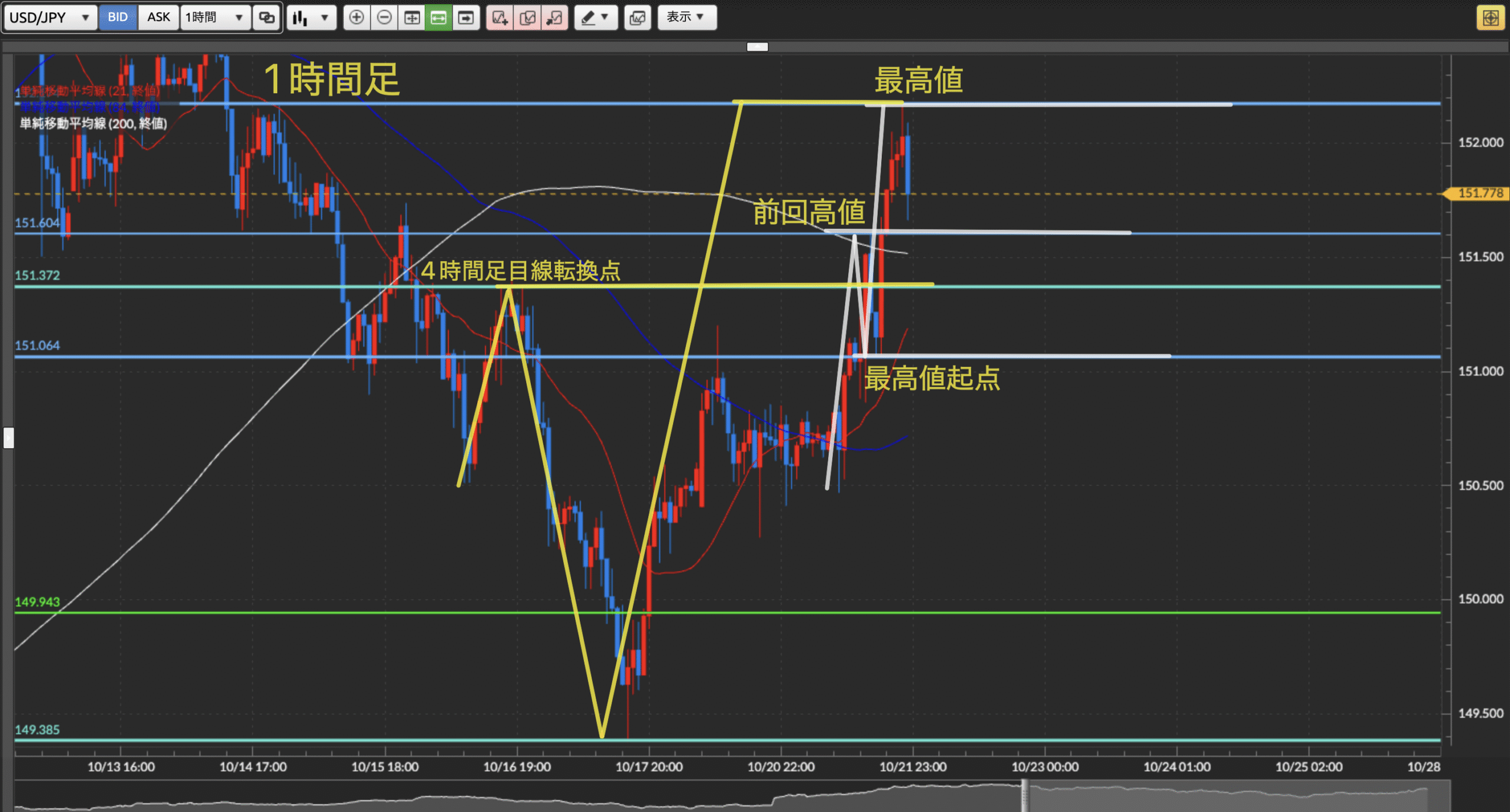Click the collapse toolbar handle above chart
The image size is (1510, 812).
click(757, 47)
